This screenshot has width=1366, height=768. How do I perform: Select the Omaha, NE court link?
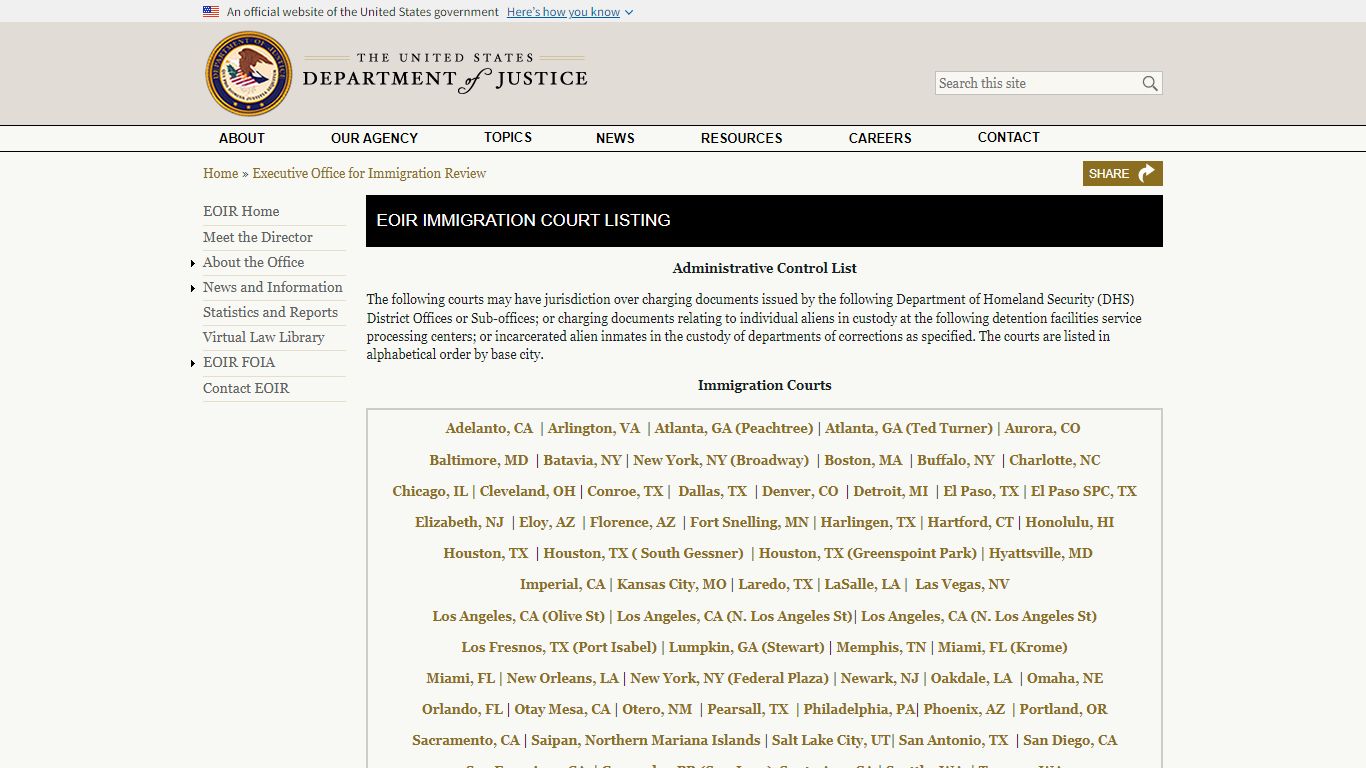pos(1065,678)
